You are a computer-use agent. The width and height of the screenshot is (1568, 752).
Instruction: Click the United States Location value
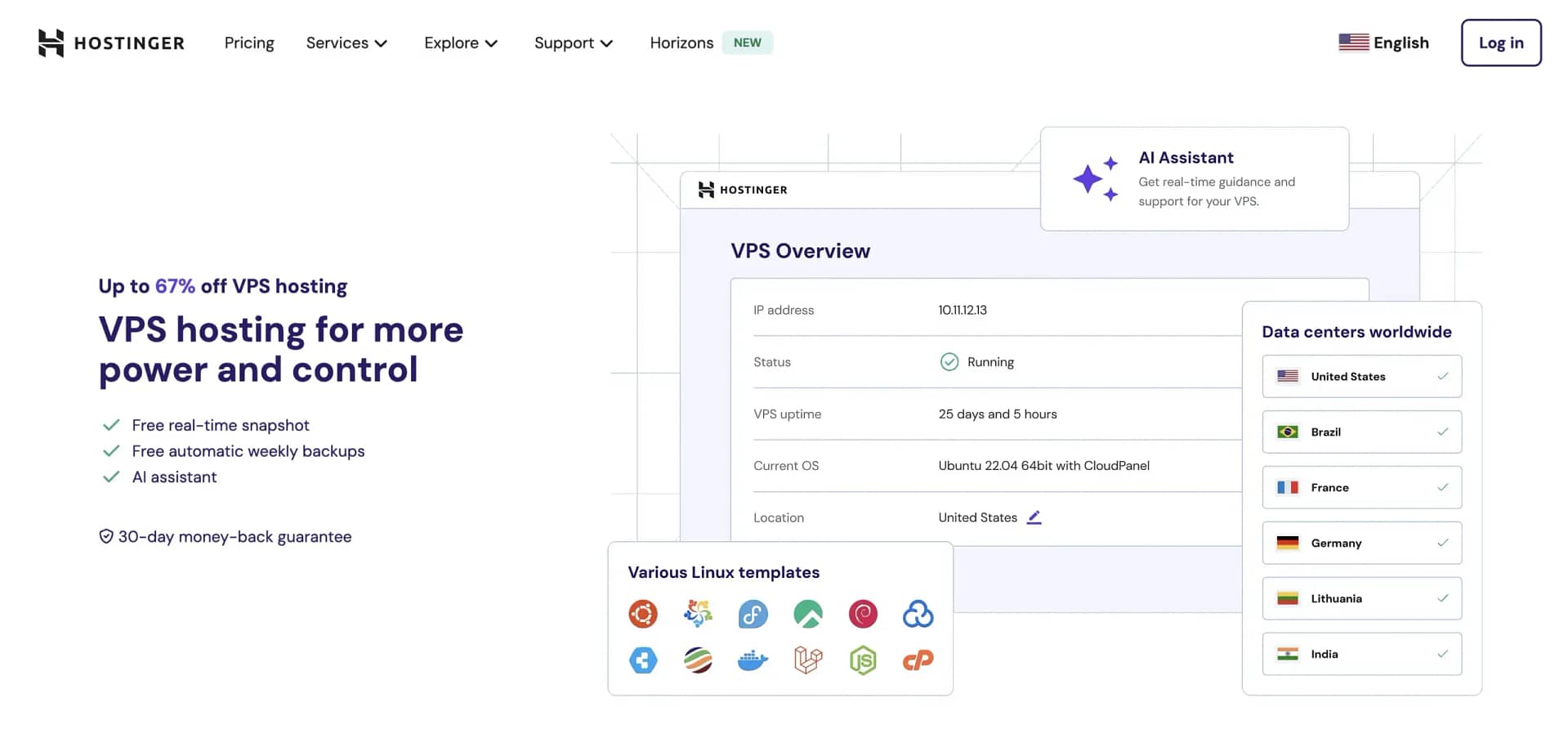tap(977, 517)
